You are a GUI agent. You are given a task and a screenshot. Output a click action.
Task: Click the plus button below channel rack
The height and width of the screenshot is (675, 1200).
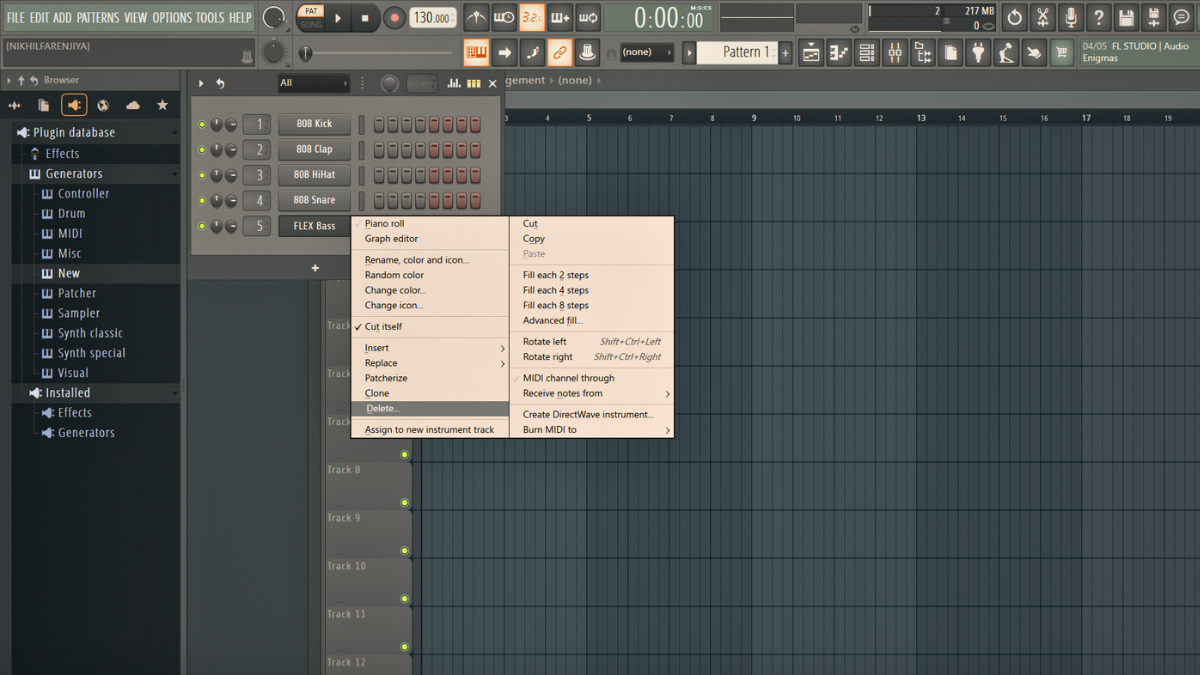[315, 268]
